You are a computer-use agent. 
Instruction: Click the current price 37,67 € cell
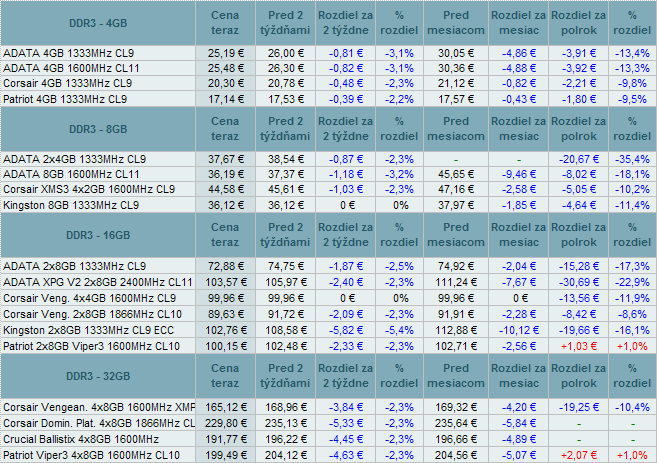226,159
